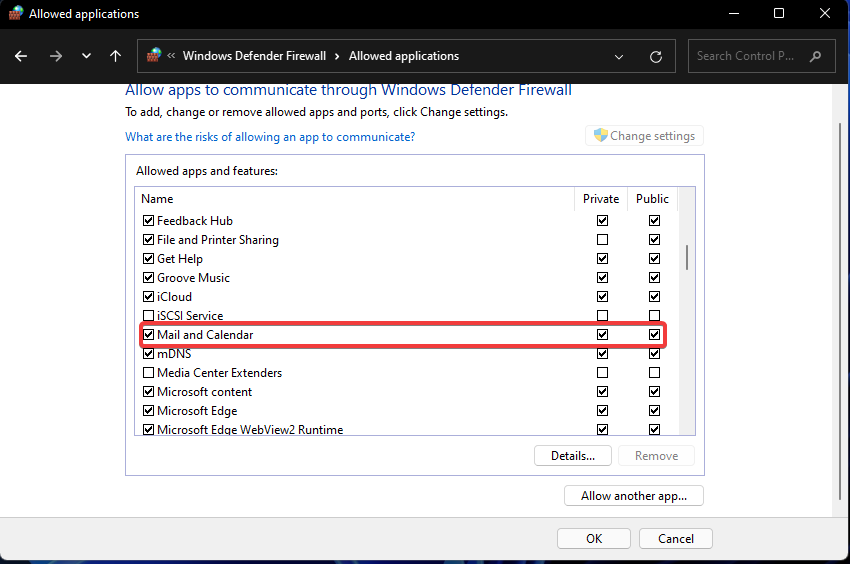Screen dimensions: 850x564
Task: Go up one level with Up arrow
Action: [116, 56]
